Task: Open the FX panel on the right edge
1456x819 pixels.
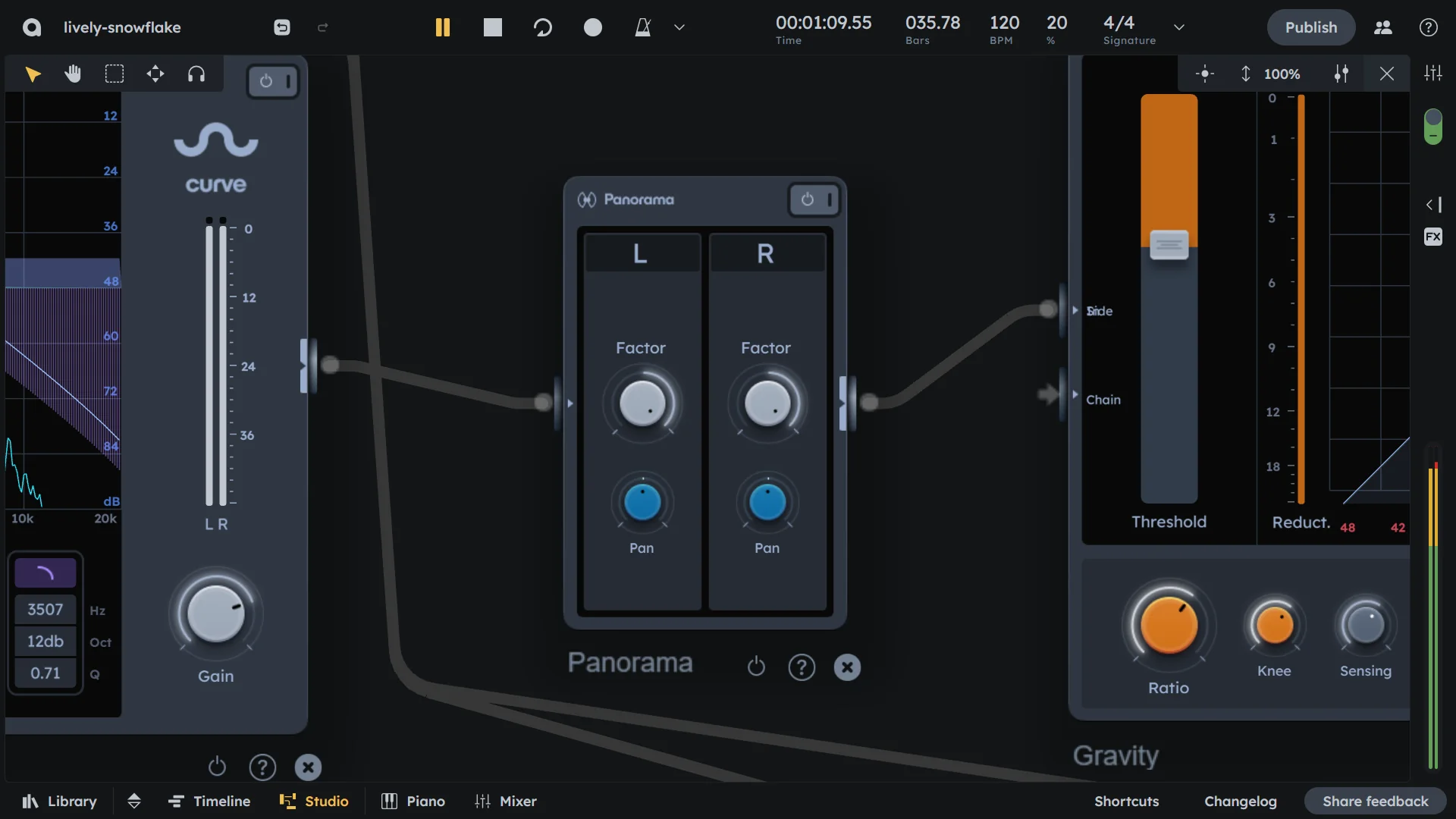Action: (x=1433, y=237)
